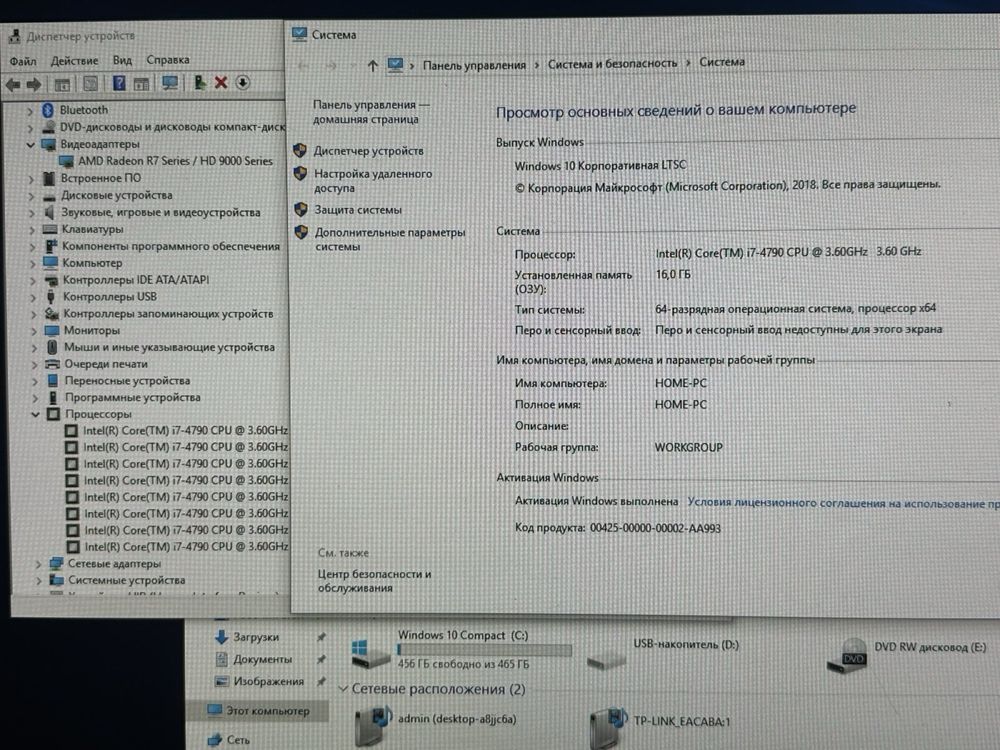The image size is (1000, 750).
Task: Select Изображения in Explorer sidebar
Action: pyautogui.click(x=268, y=681)
